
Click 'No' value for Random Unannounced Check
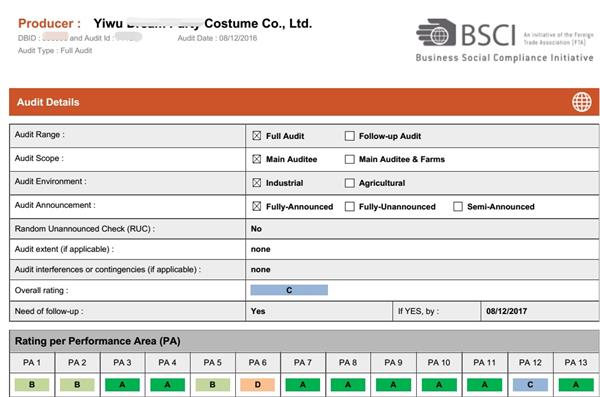coord(256,229)
